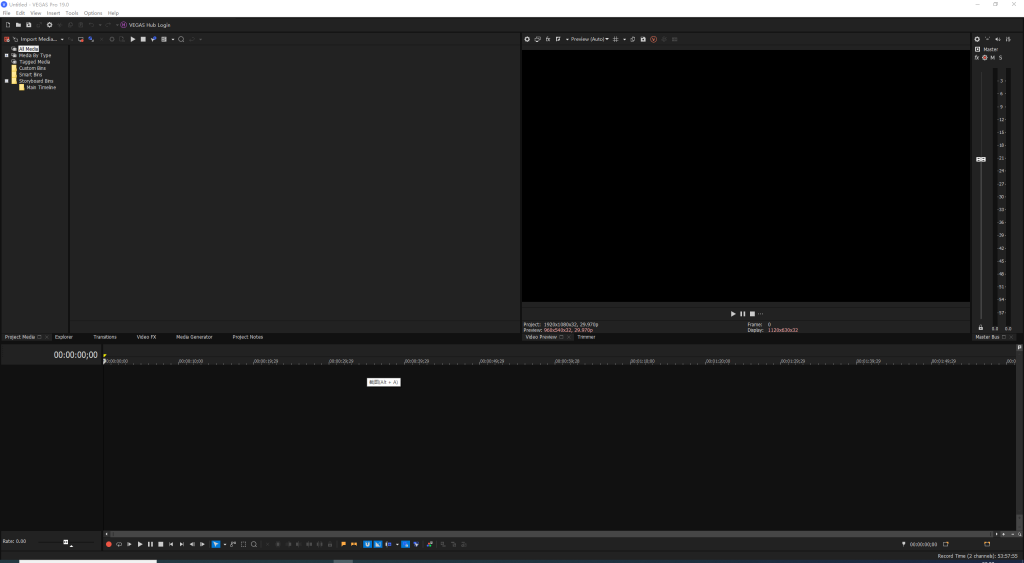1024x563 pixels.
Task: Toggle the grid Overlays icon in preview
Action: [x=615, y=39]
